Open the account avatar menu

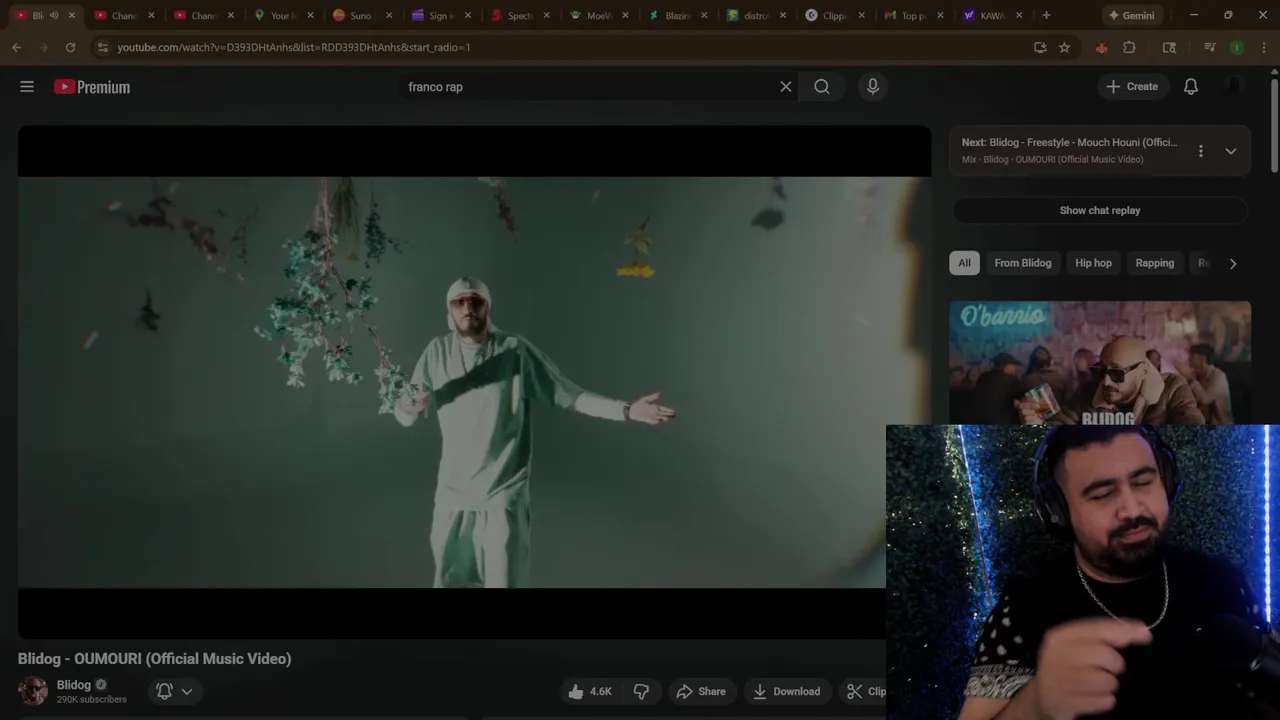click(1235, 87)
